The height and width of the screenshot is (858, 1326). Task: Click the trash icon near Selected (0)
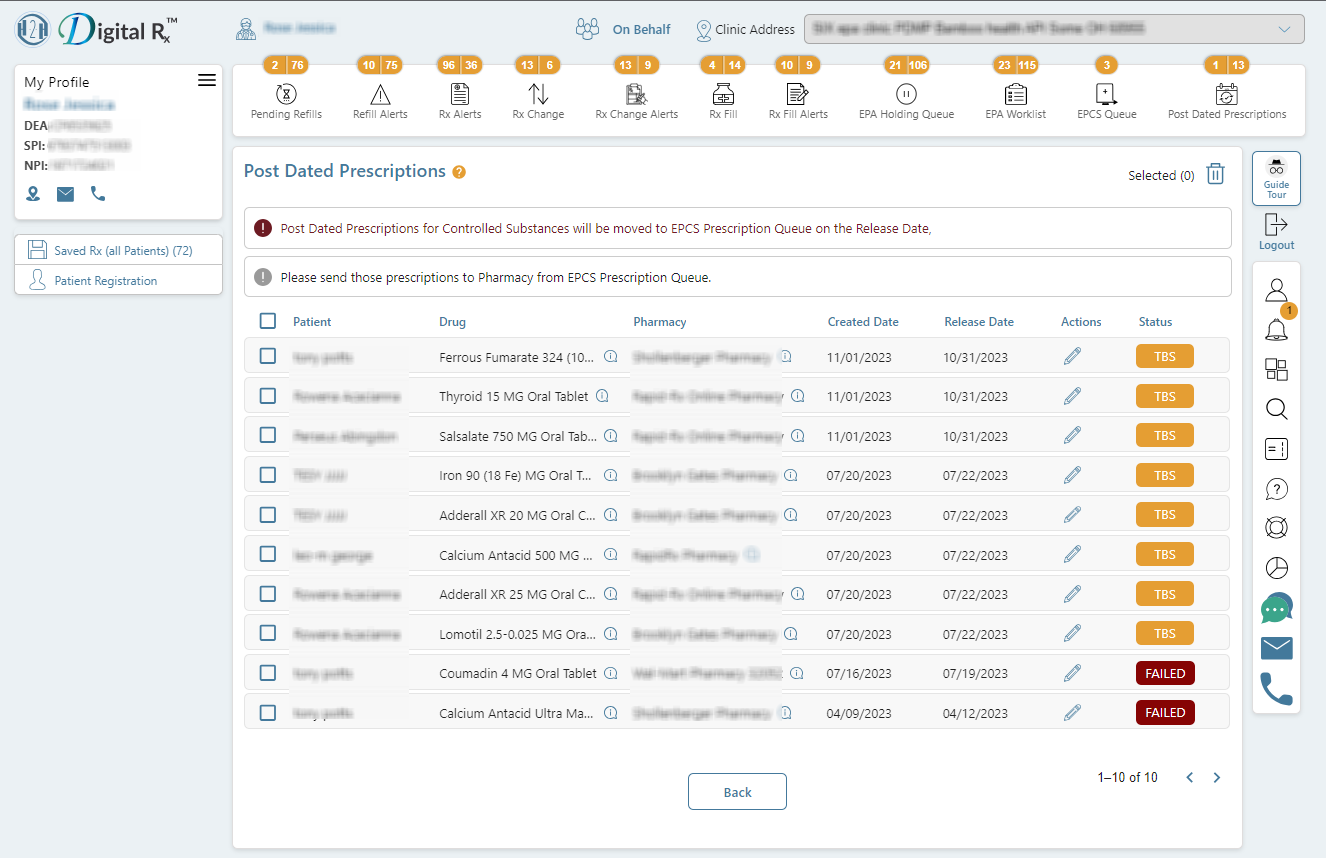click(1215, 173)
